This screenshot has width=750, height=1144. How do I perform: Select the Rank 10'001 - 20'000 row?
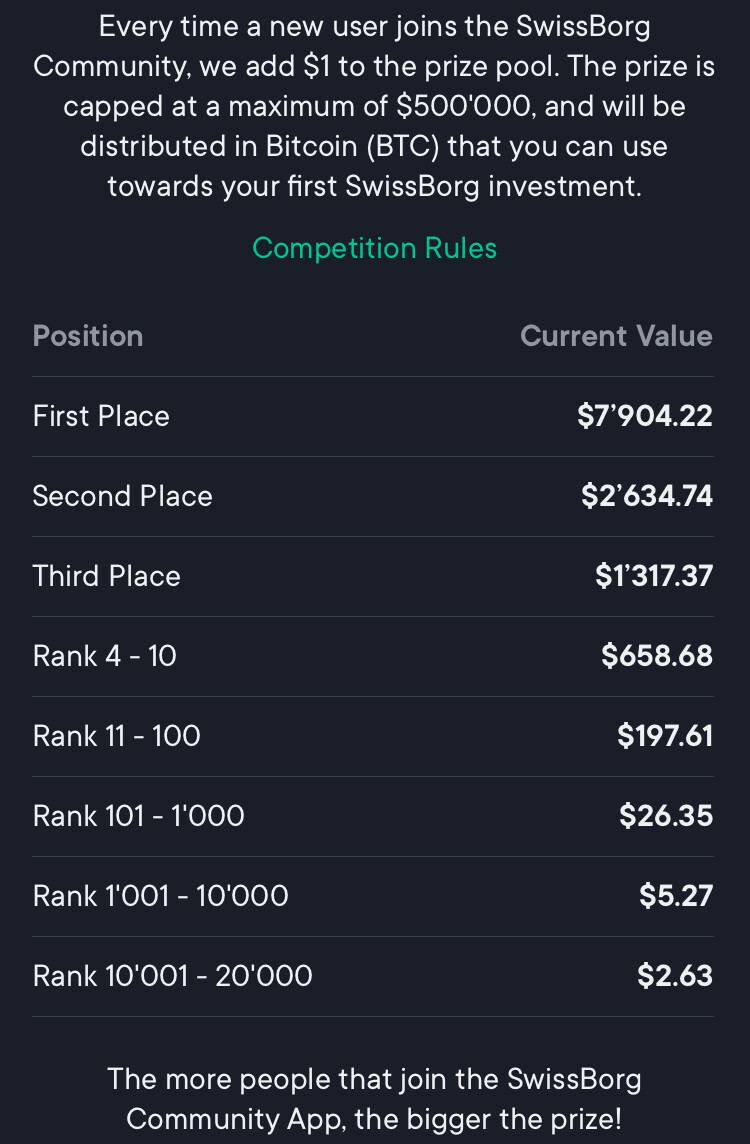(x=373, y=976)
